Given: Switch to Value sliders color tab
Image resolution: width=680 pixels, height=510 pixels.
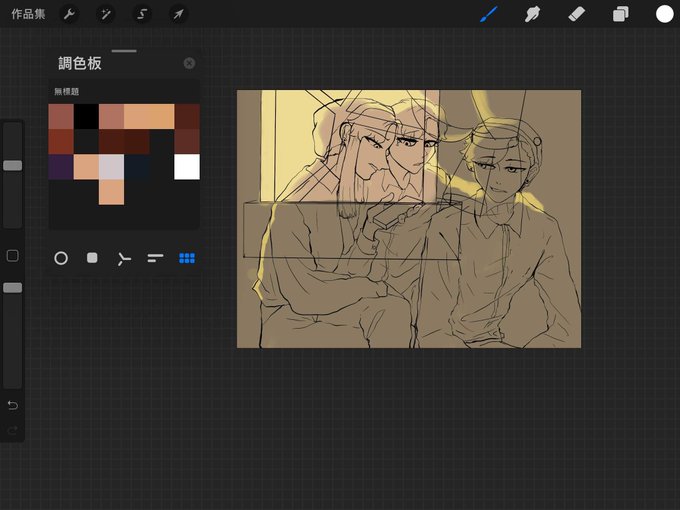Looking at the screenshot, I should pos(155,258).
